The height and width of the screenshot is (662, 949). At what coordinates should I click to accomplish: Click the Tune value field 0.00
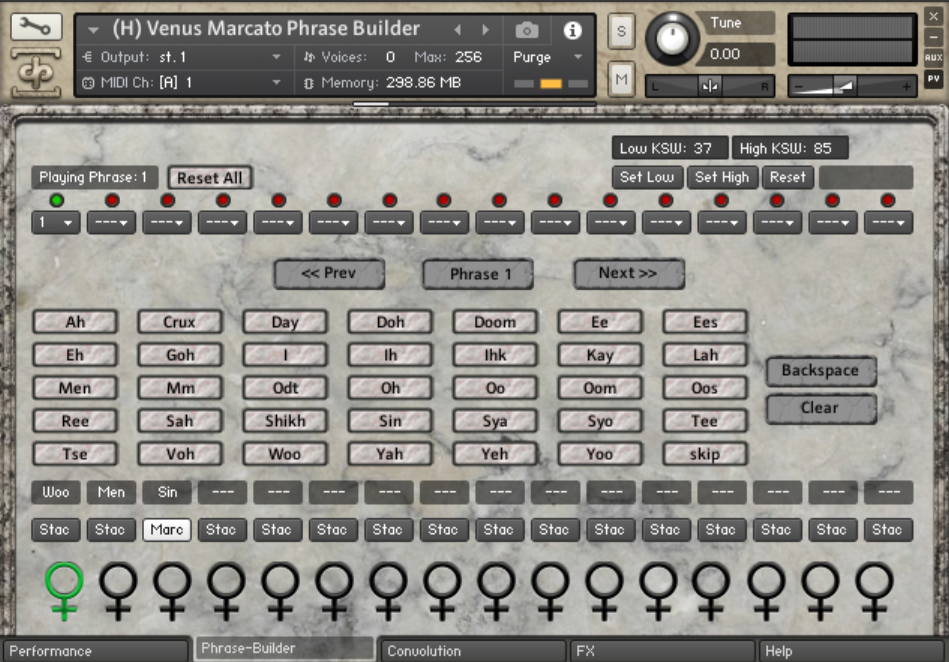[737, 54]
